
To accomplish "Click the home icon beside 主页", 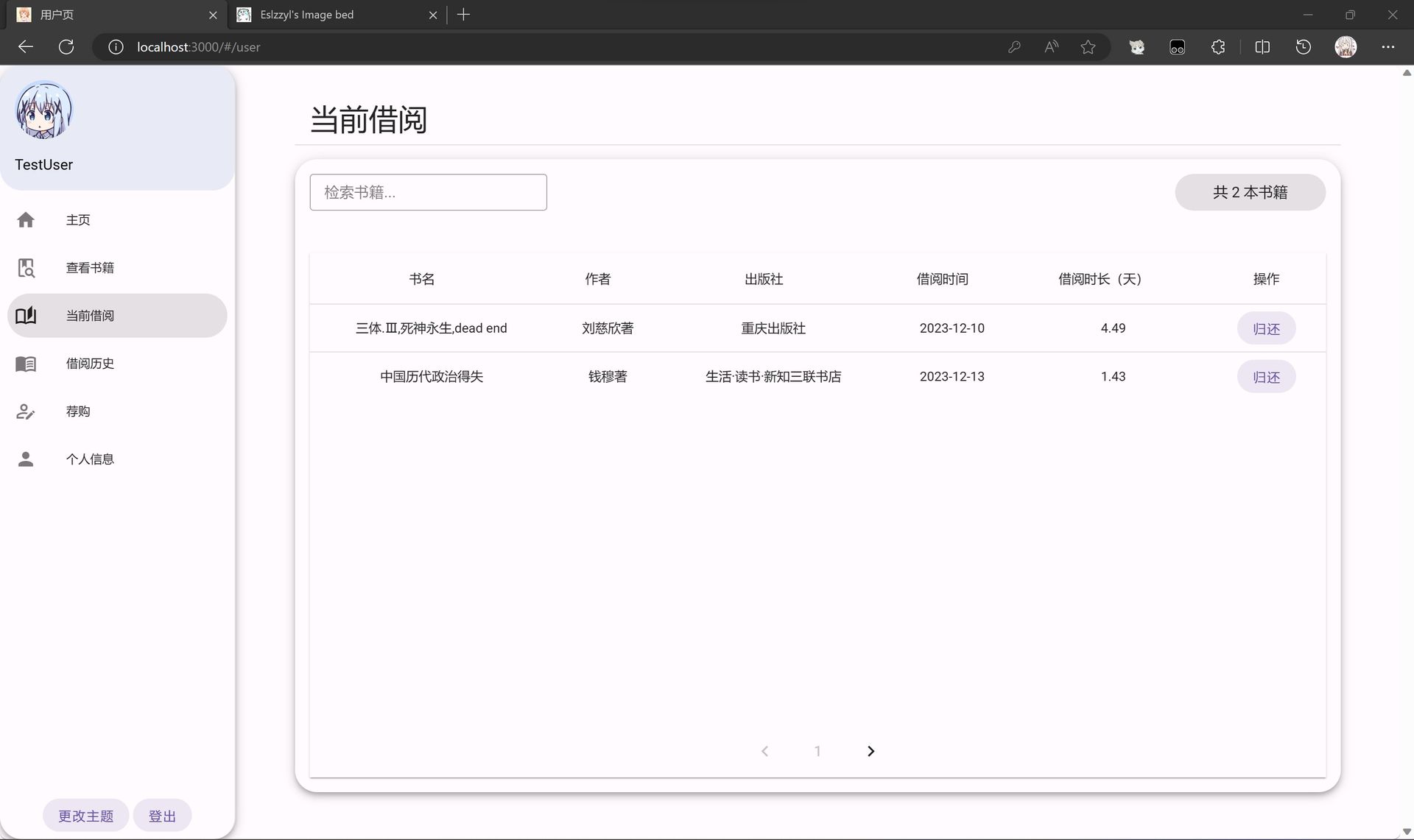I will (x=26, y=219).
